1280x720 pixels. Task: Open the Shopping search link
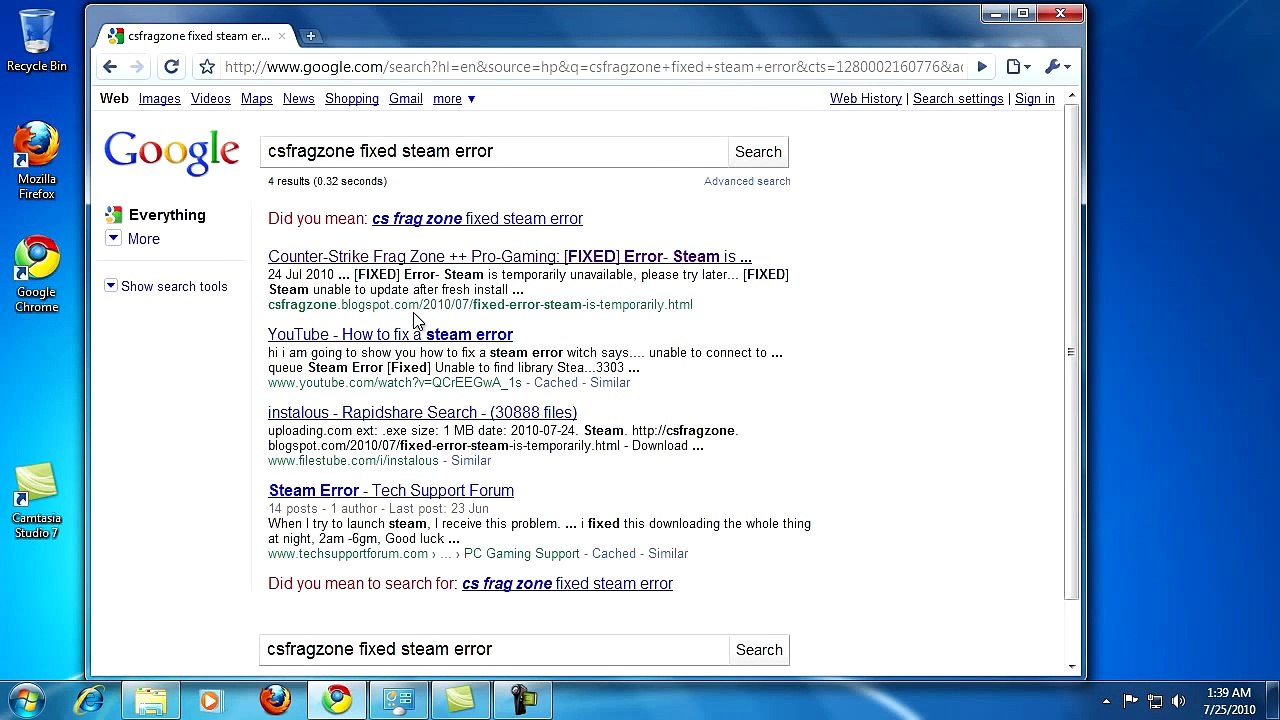[x=351, y=99]
